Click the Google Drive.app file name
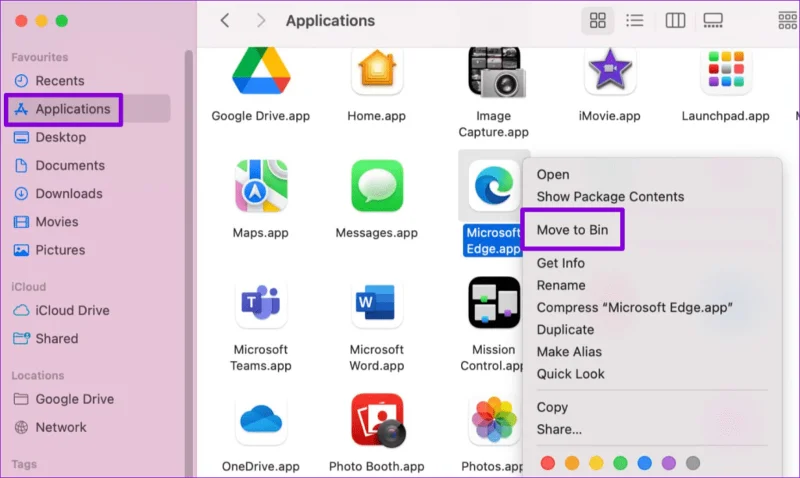 pos(261,116)
